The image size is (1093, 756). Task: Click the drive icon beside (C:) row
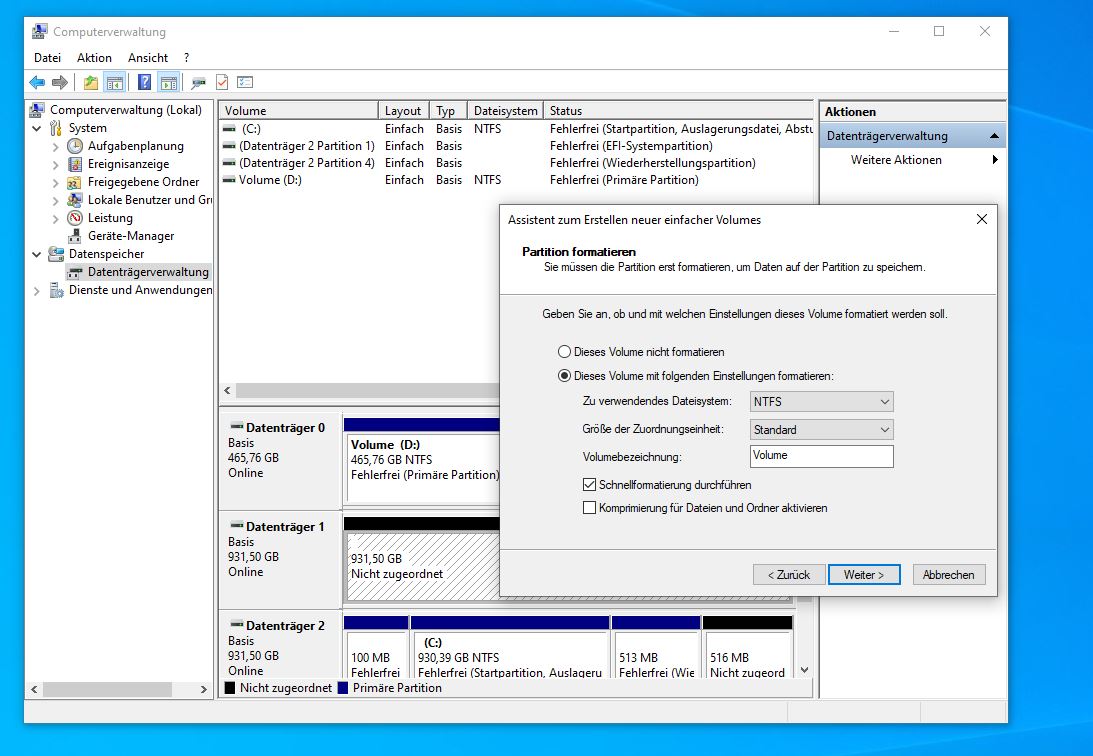pos(229,129)
